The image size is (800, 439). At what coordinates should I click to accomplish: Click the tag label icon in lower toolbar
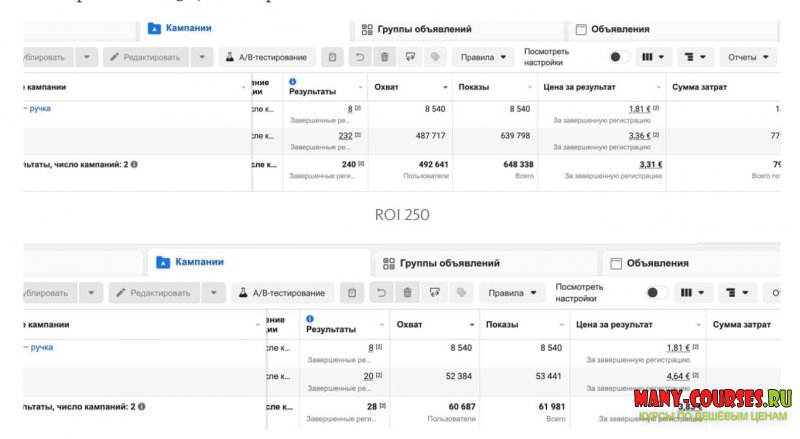(461, 292)
